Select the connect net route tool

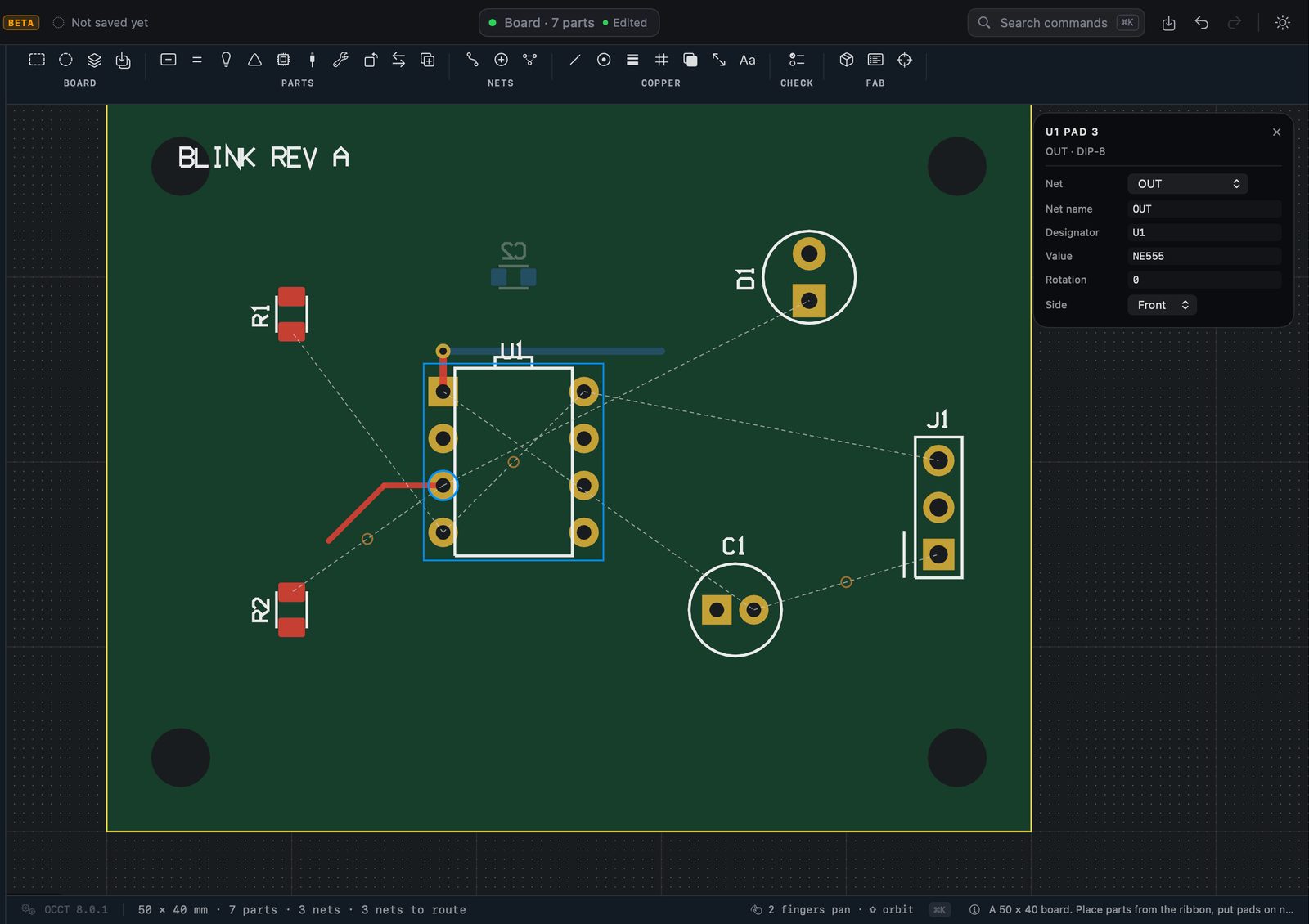click(x=472, y=60)
